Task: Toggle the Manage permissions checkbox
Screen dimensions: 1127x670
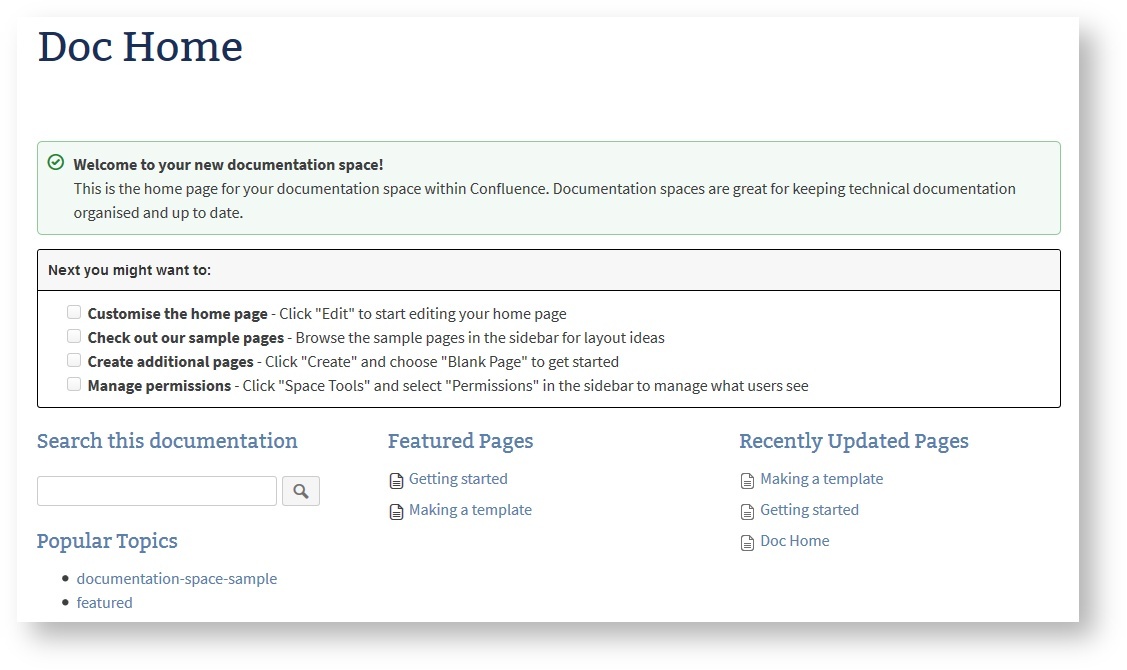Action: click(x=74, y=385)
